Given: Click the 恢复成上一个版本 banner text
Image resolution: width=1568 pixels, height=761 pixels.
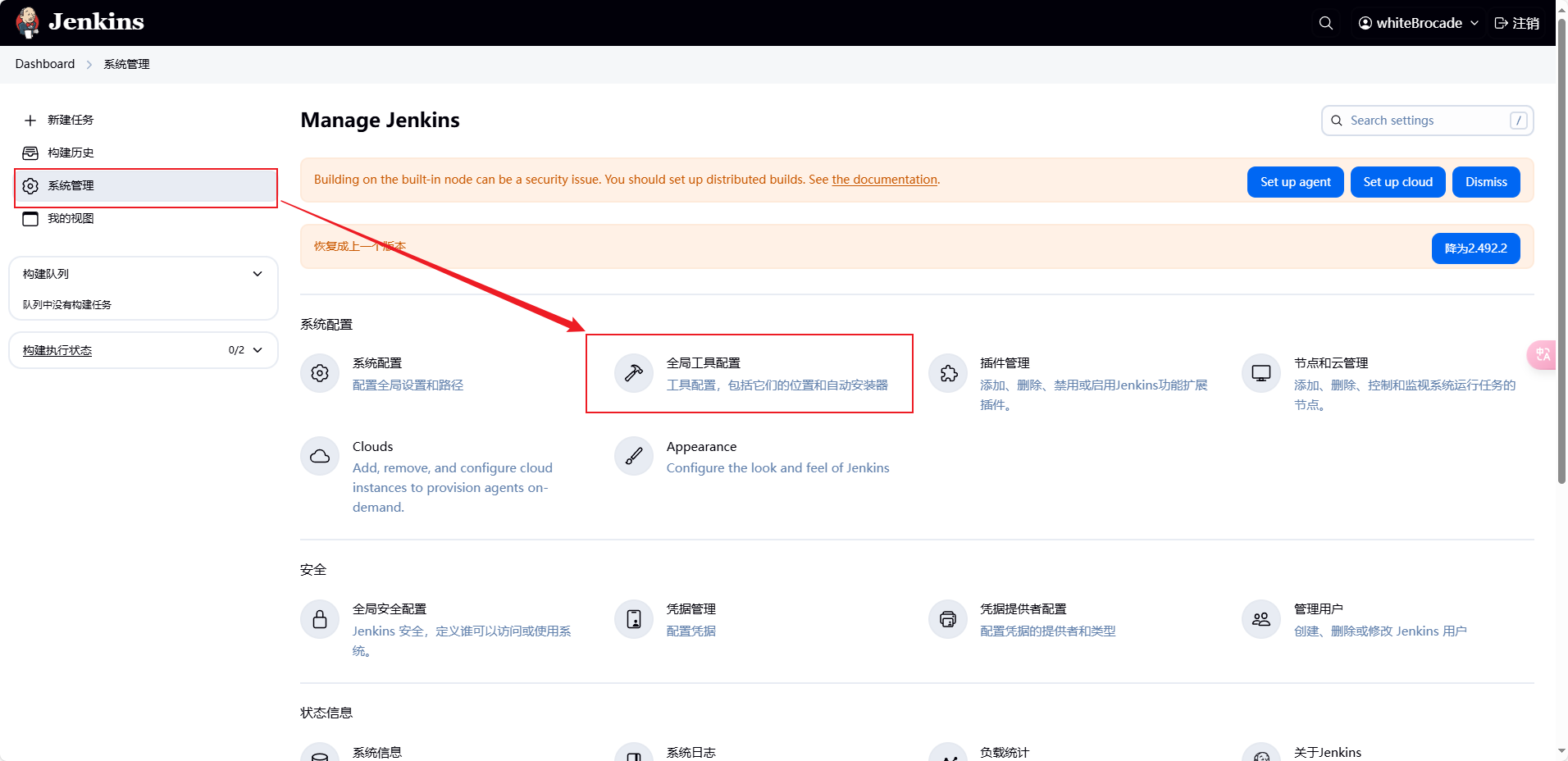Looking at the screenshot, I should [360, 246].
